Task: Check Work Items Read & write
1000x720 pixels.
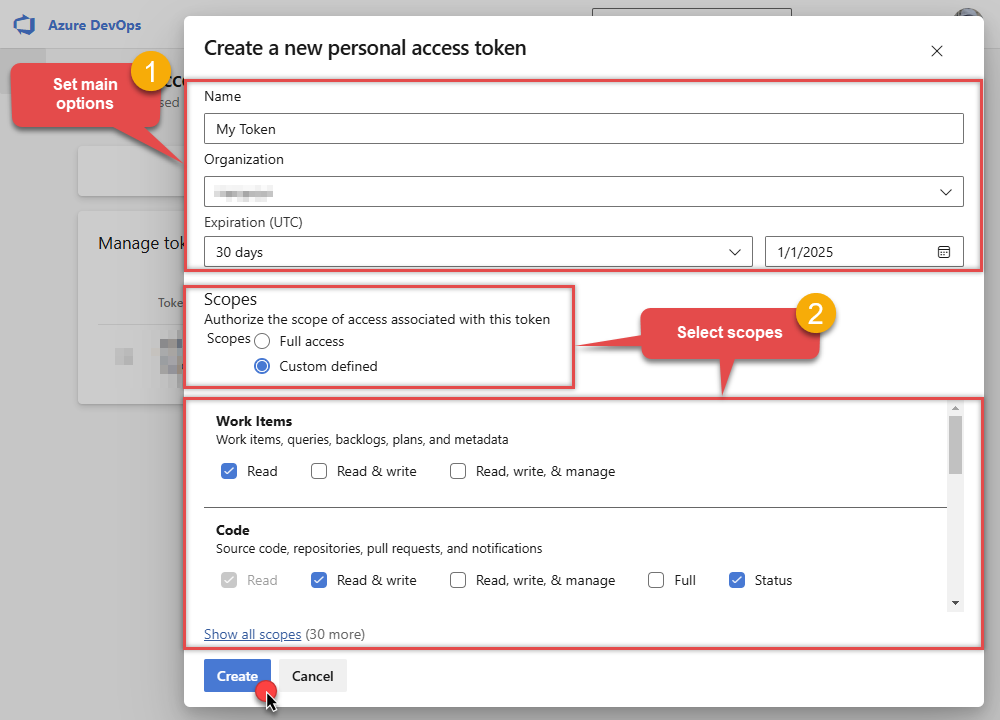Action: [x=319, y=471]
